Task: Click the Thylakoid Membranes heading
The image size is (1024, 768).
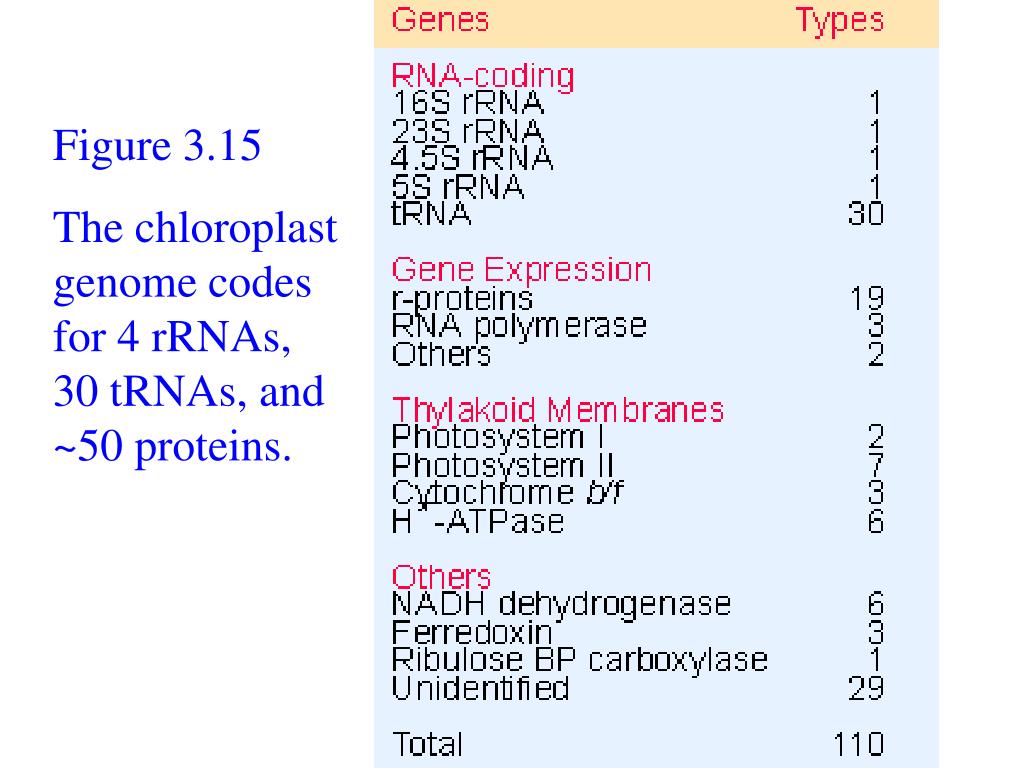Action: click(x=558, y=410)
